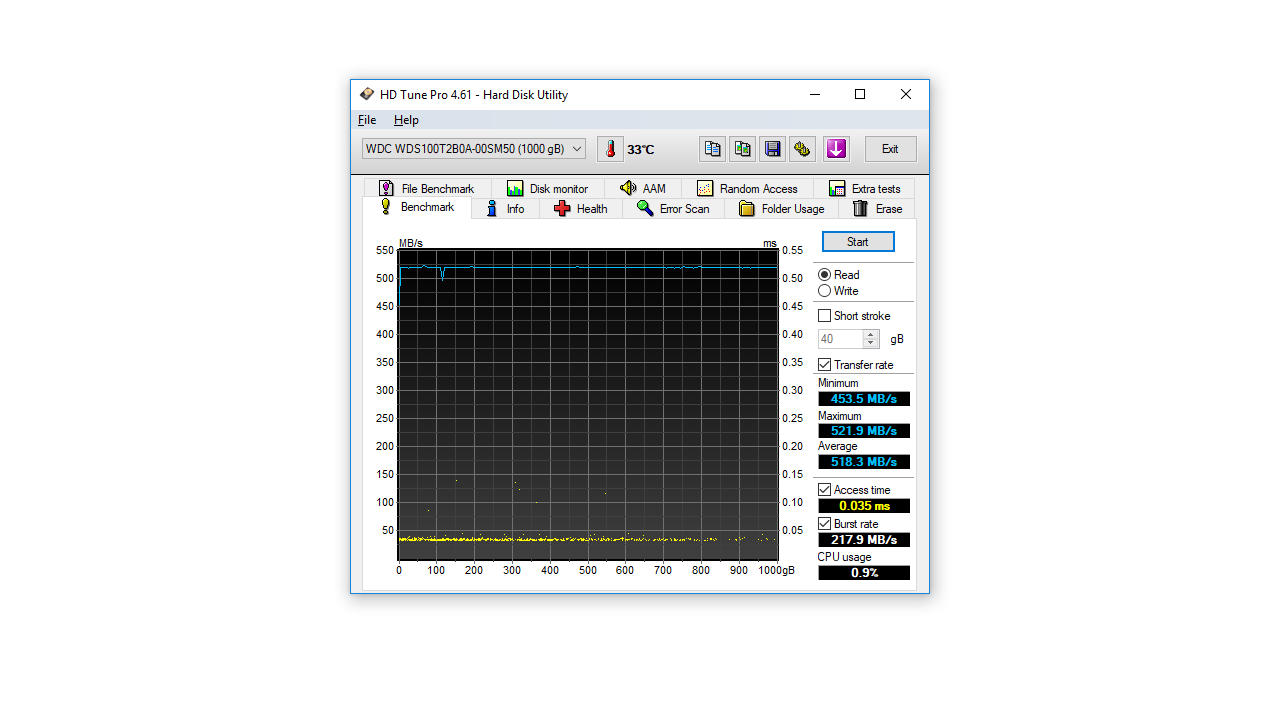This screenshot has height=720, width=1280.
Task: Increase the short stroke size spinner
Action: (871, 335)
